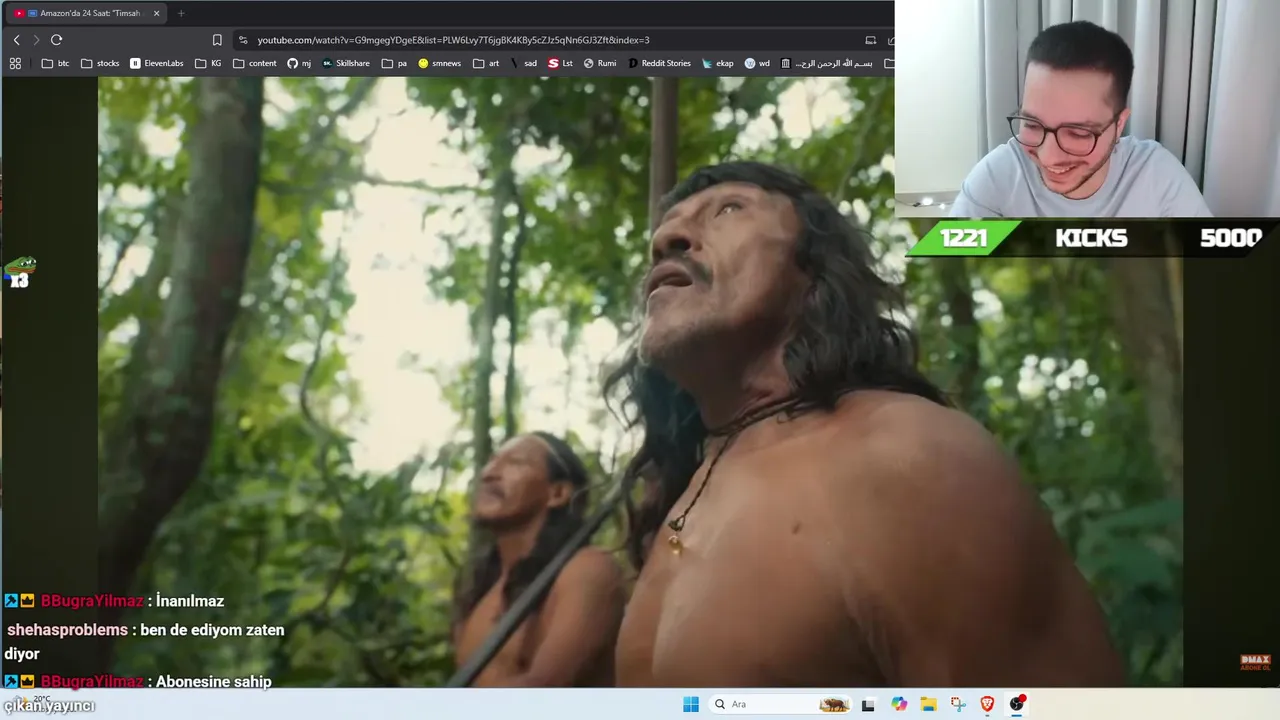Close the Amazon'da 24 Saat tab

point(156,13)
